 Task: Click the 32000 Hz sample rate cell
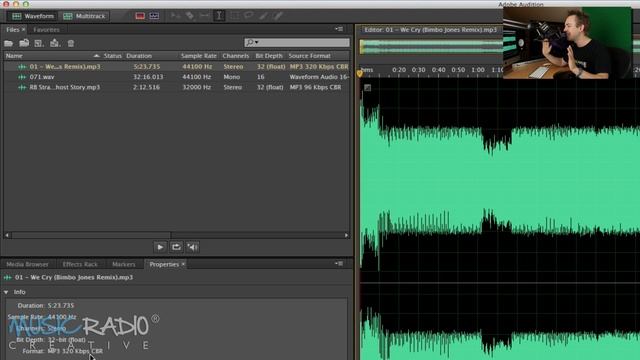point(197,87)
